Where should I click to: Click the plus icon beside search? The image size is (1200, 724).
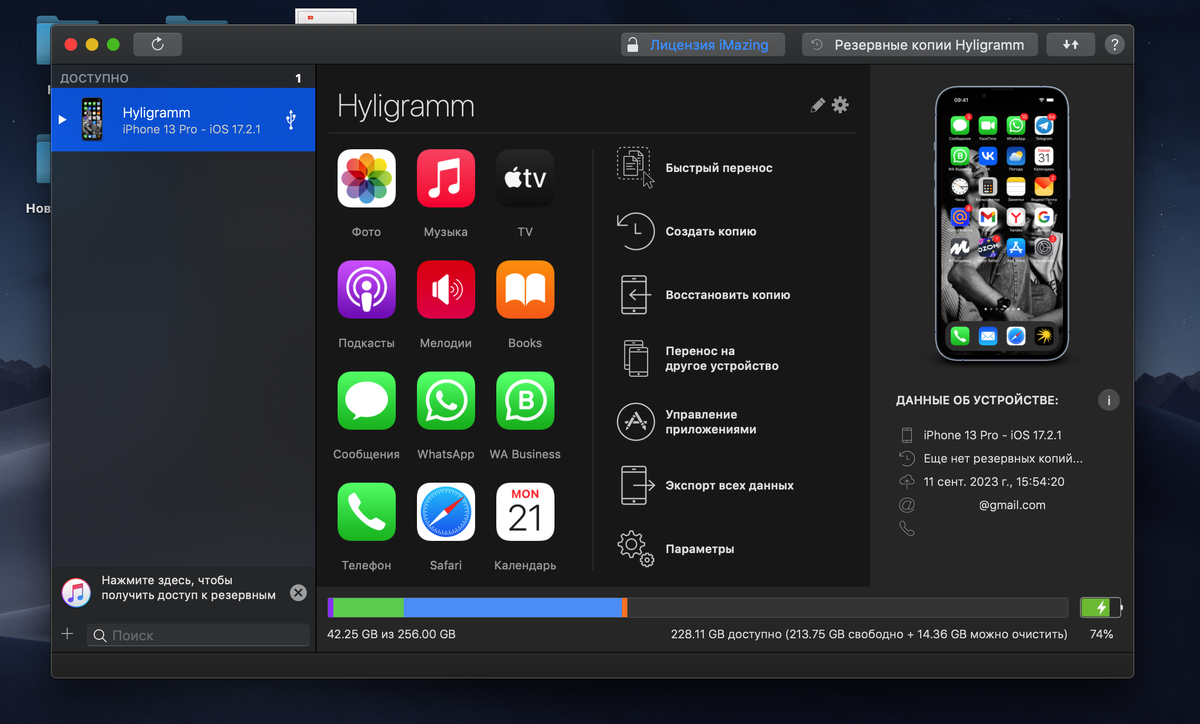tap(68, 634)
